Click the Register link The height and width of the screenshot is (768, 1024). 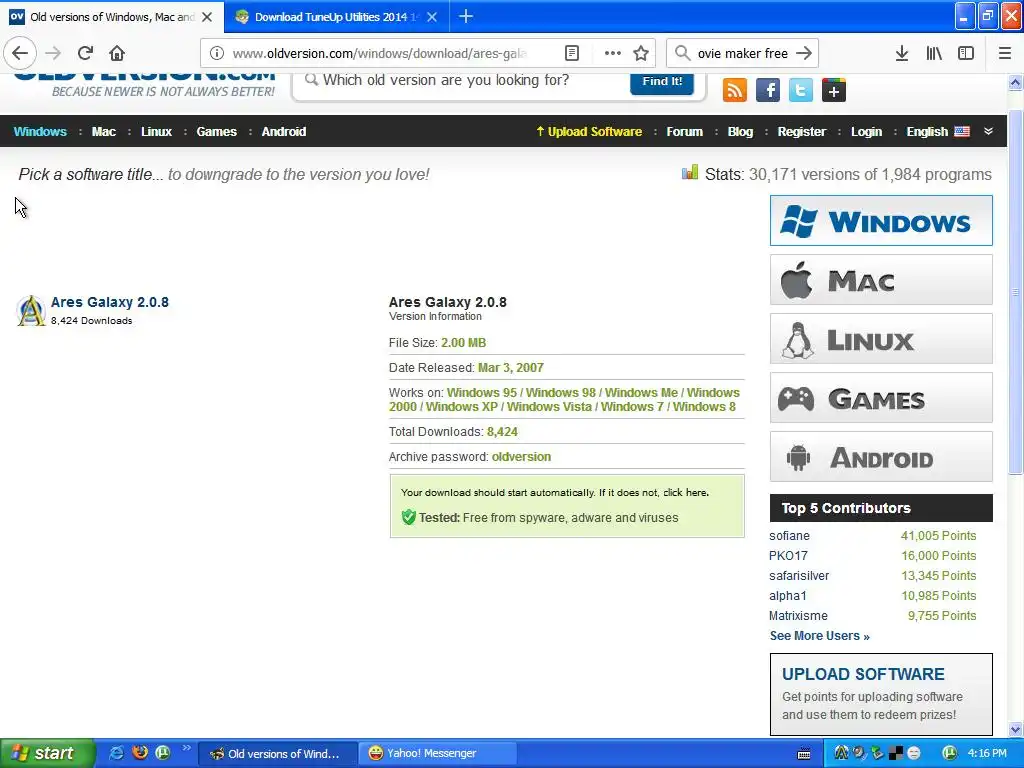[x=801, y=131]
